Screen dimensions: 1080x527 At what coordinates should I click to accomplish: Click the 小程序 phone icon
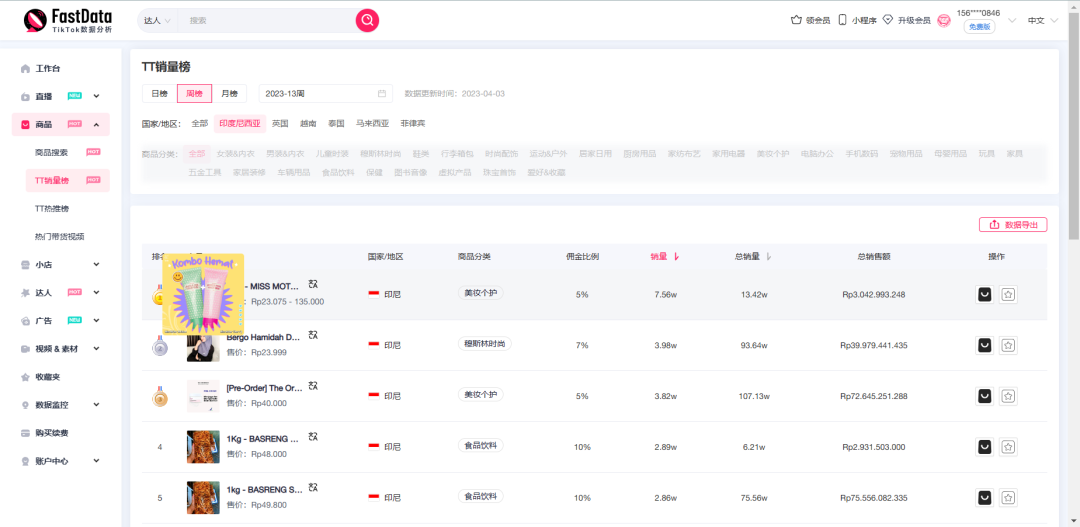point(843,20)
